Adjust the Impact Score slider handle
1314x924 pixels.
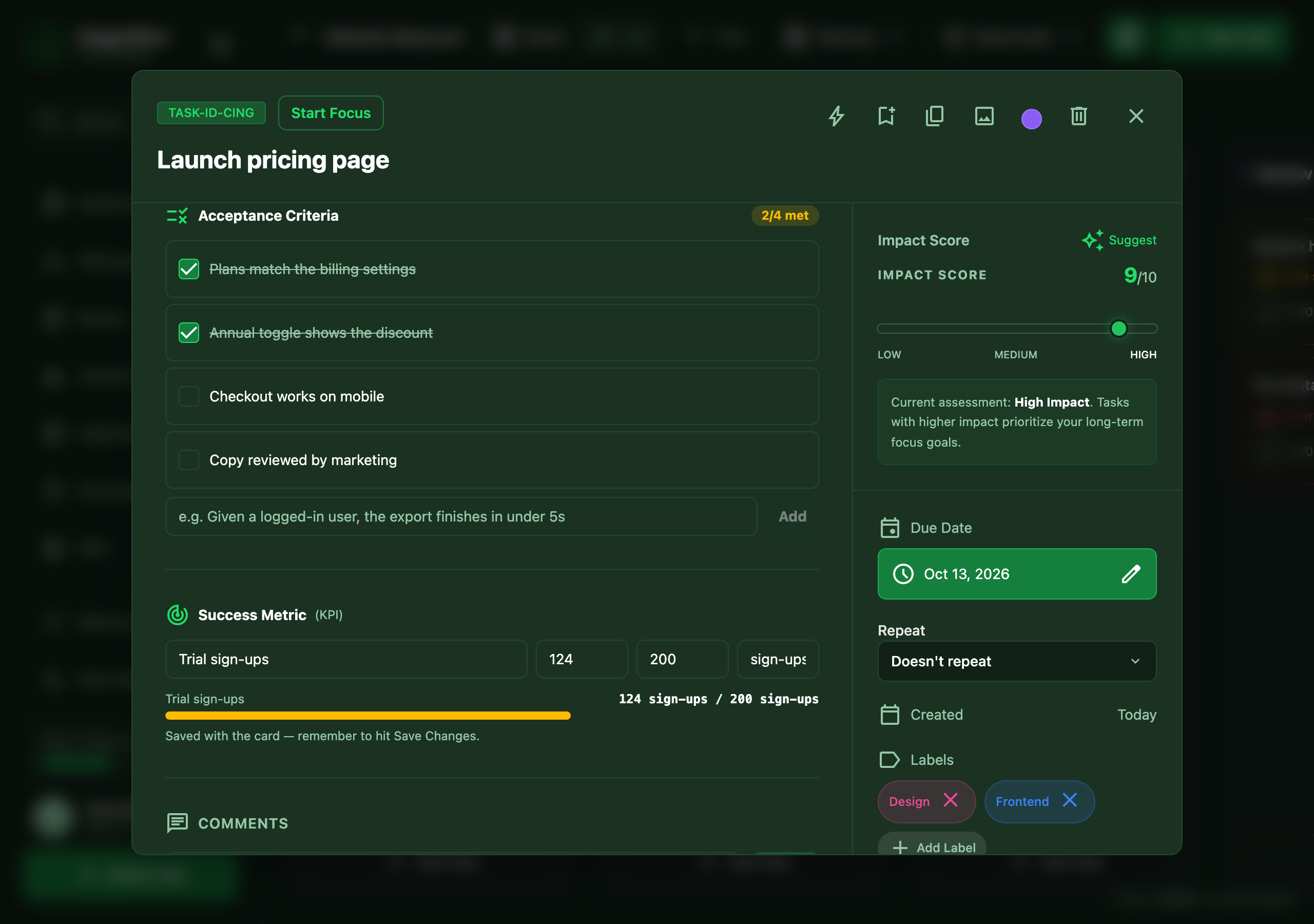click(x=1118, y=329)
